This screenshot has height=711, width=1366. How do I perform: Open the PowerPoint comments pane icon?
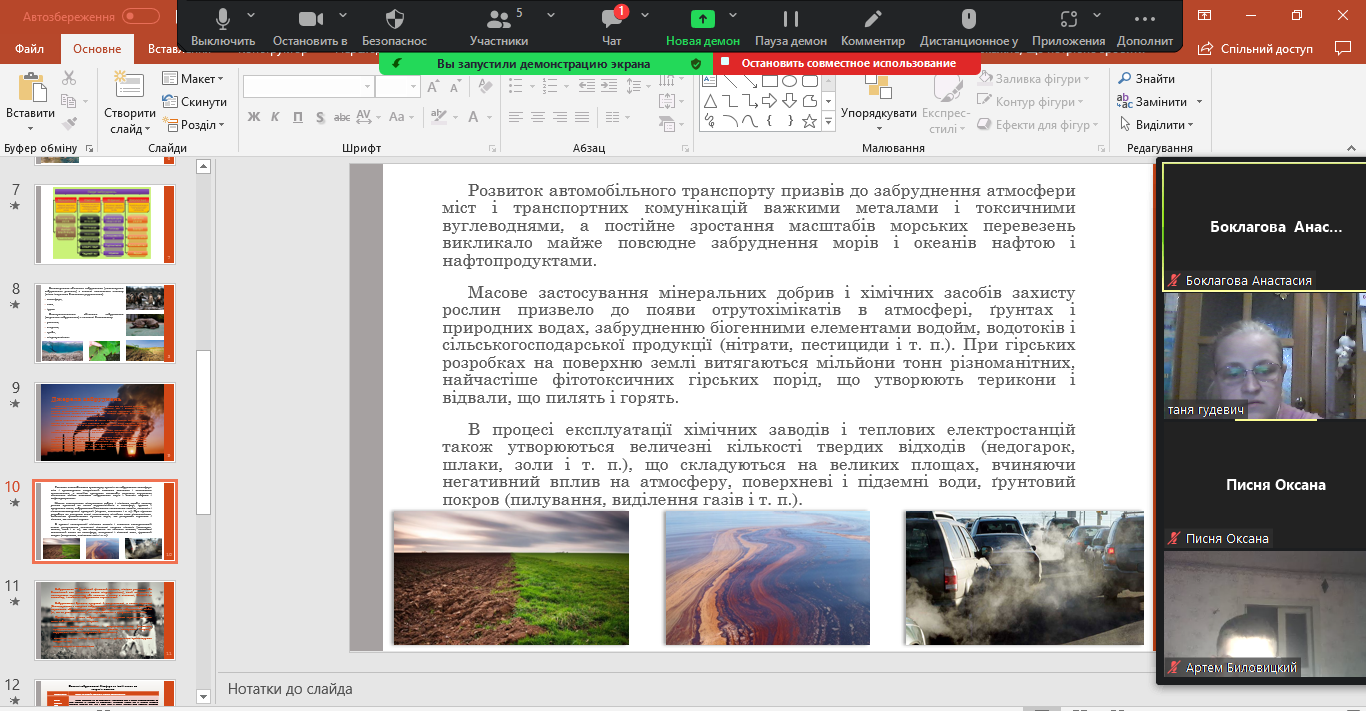pyautogui.click(x=1341, y=48)
